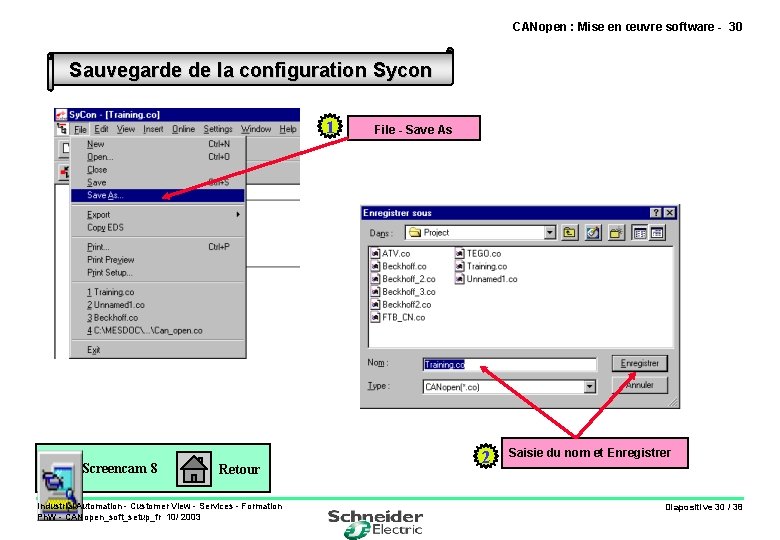
Task: Open recent file 4 Can_open.co
Action: tap(158, 331)
